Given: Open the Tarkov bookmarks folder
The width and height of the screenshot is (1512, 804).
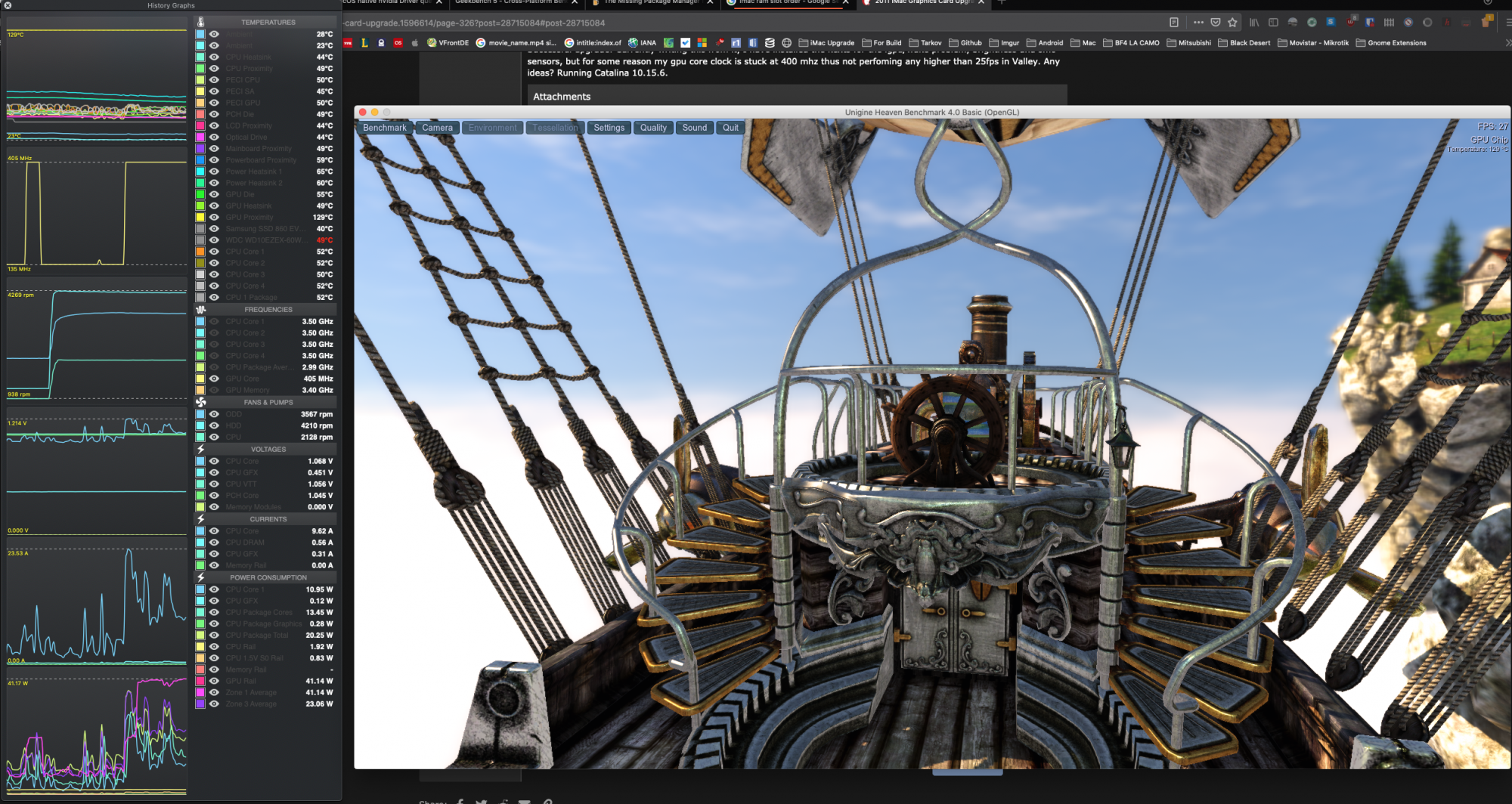Looking at the screenshot, I should (925, 43).
